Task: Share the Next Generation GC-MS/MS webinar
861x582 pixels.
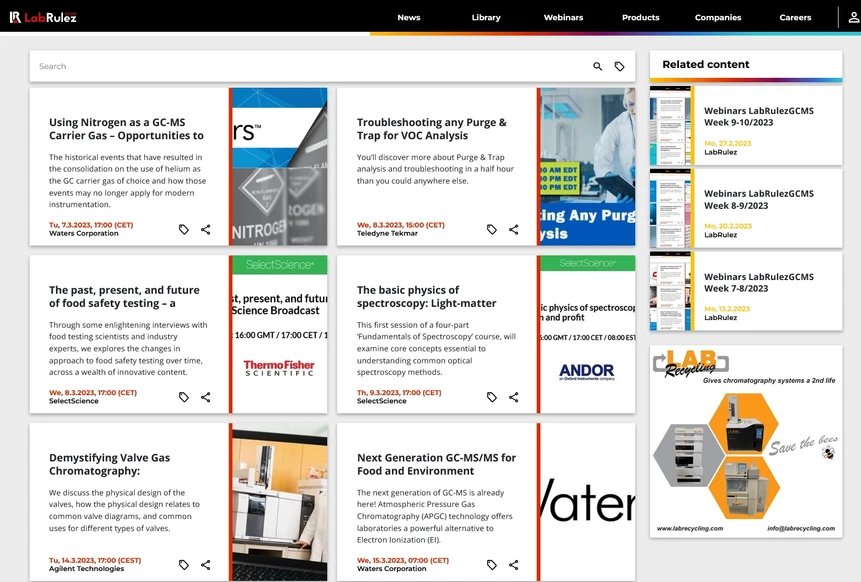Action: [x=513, y=564]
